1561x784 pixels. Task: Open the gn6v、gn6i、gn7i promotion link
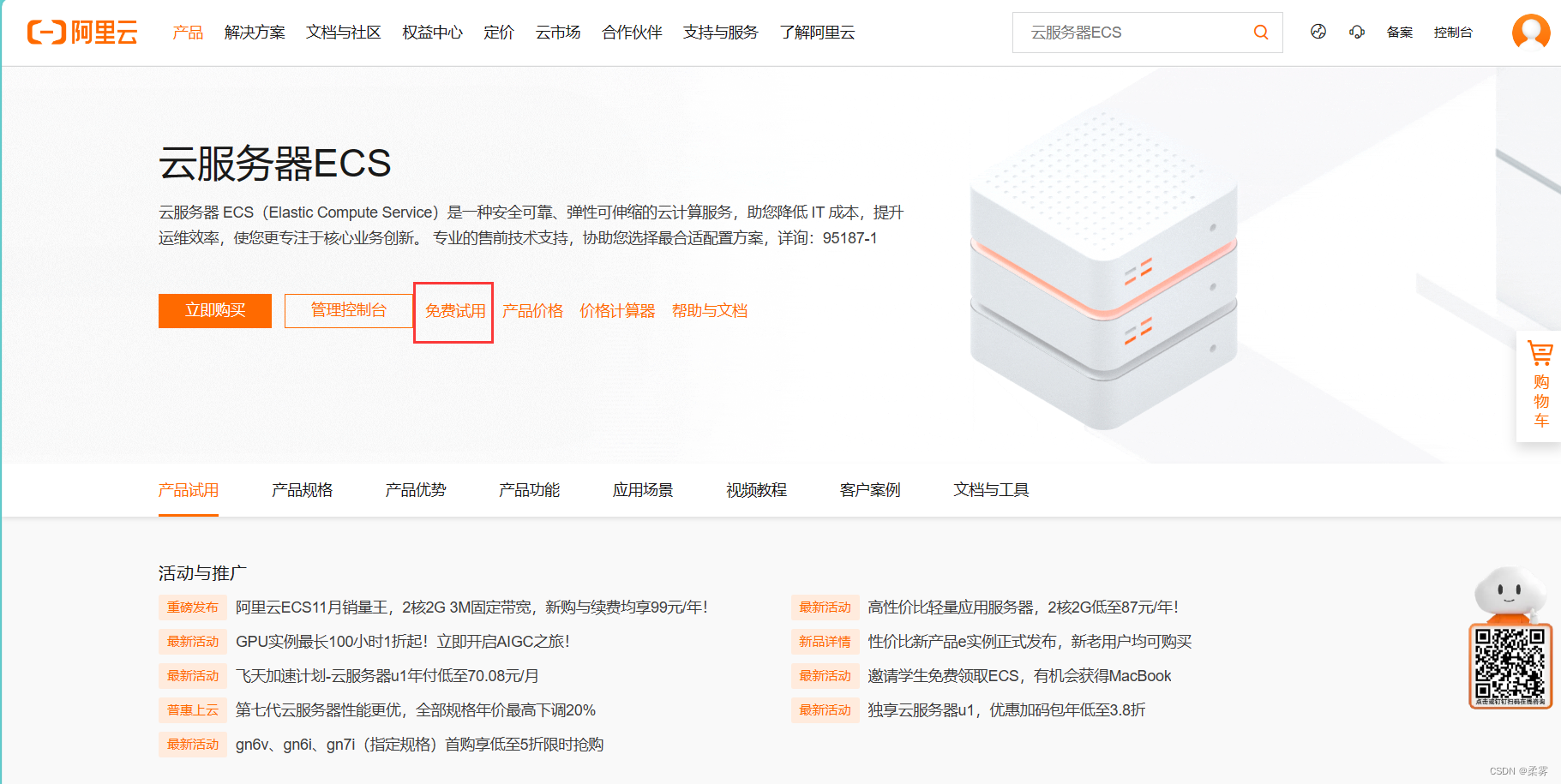pyautogui.click(x=419, y=745)
